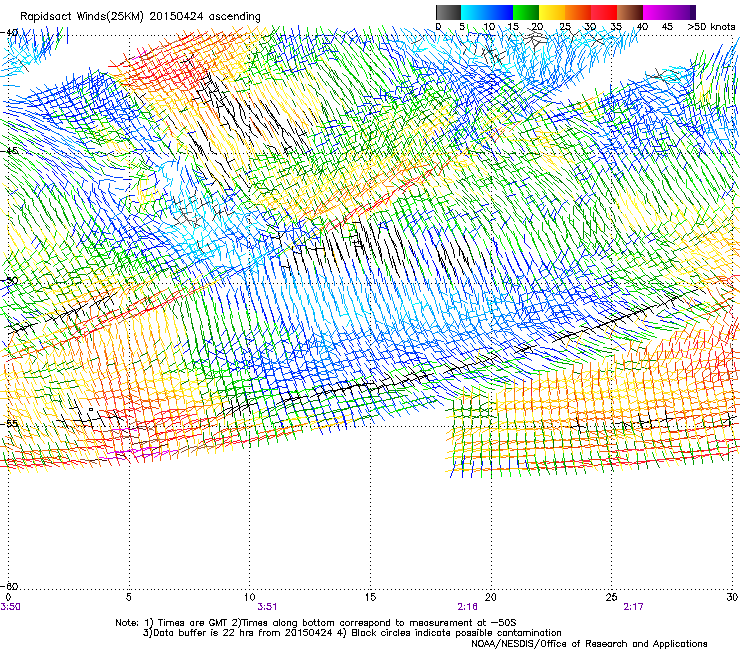This screenshot has width=740, height=650.
Task: Select the brown 35-40 knots legend swatch
Action: 630,12
